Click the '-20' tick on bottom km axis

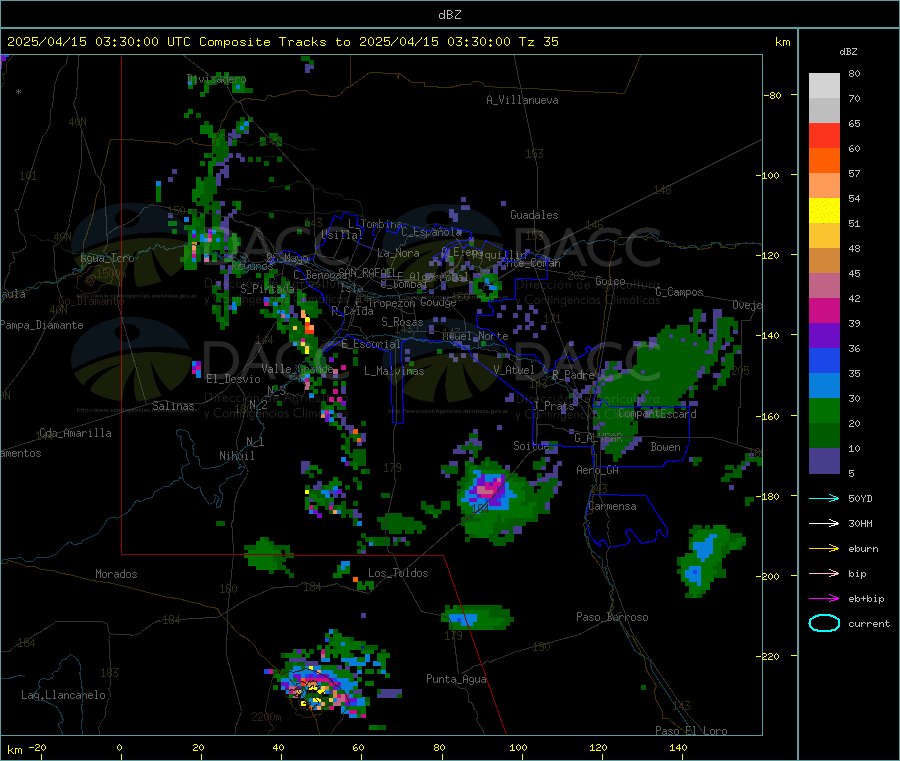(37, 747)
